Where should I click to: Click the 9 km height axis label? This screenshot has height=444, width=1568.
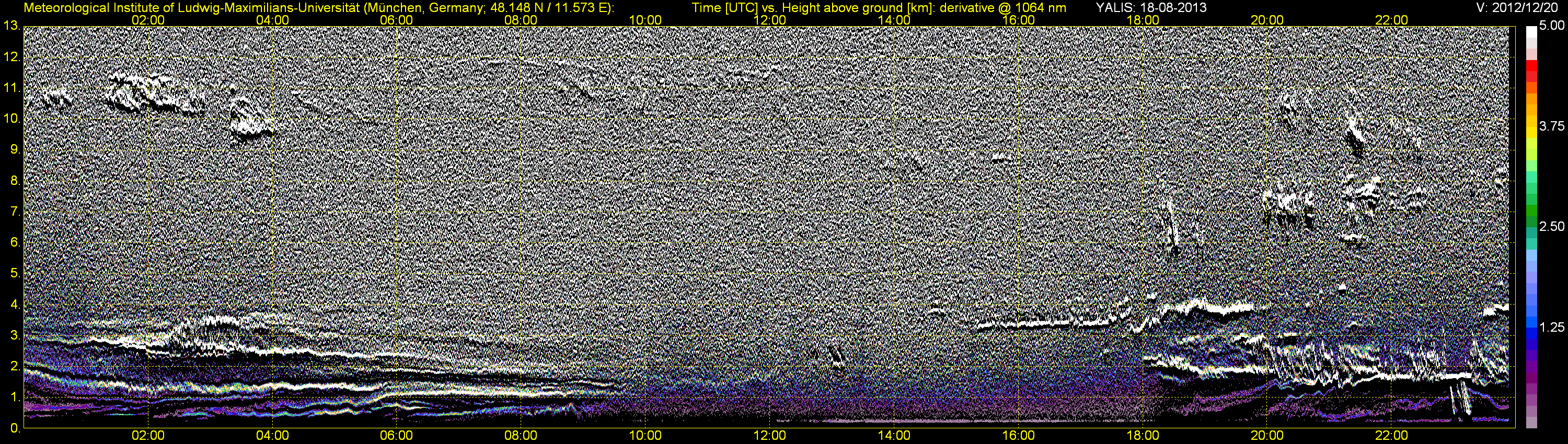[15, 149]
